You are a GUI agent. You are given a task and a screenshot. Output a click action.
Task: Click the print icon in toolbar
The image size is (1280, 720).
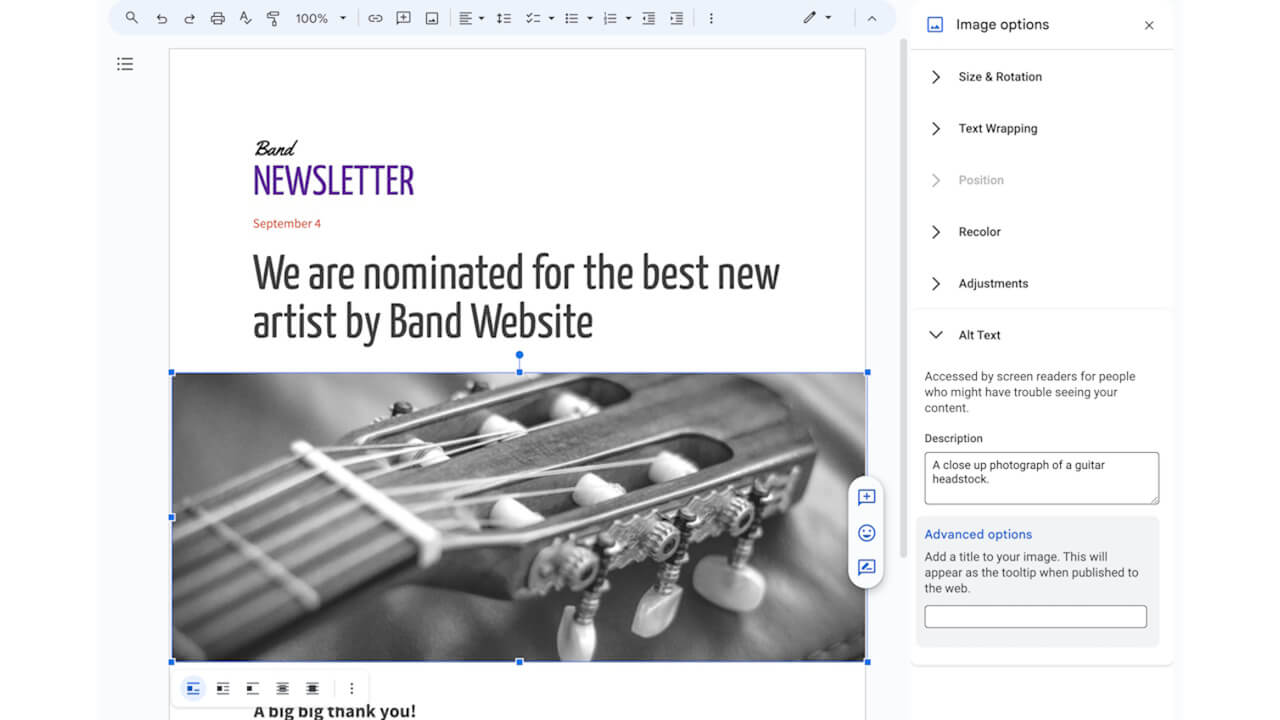[x=217, y=18]
